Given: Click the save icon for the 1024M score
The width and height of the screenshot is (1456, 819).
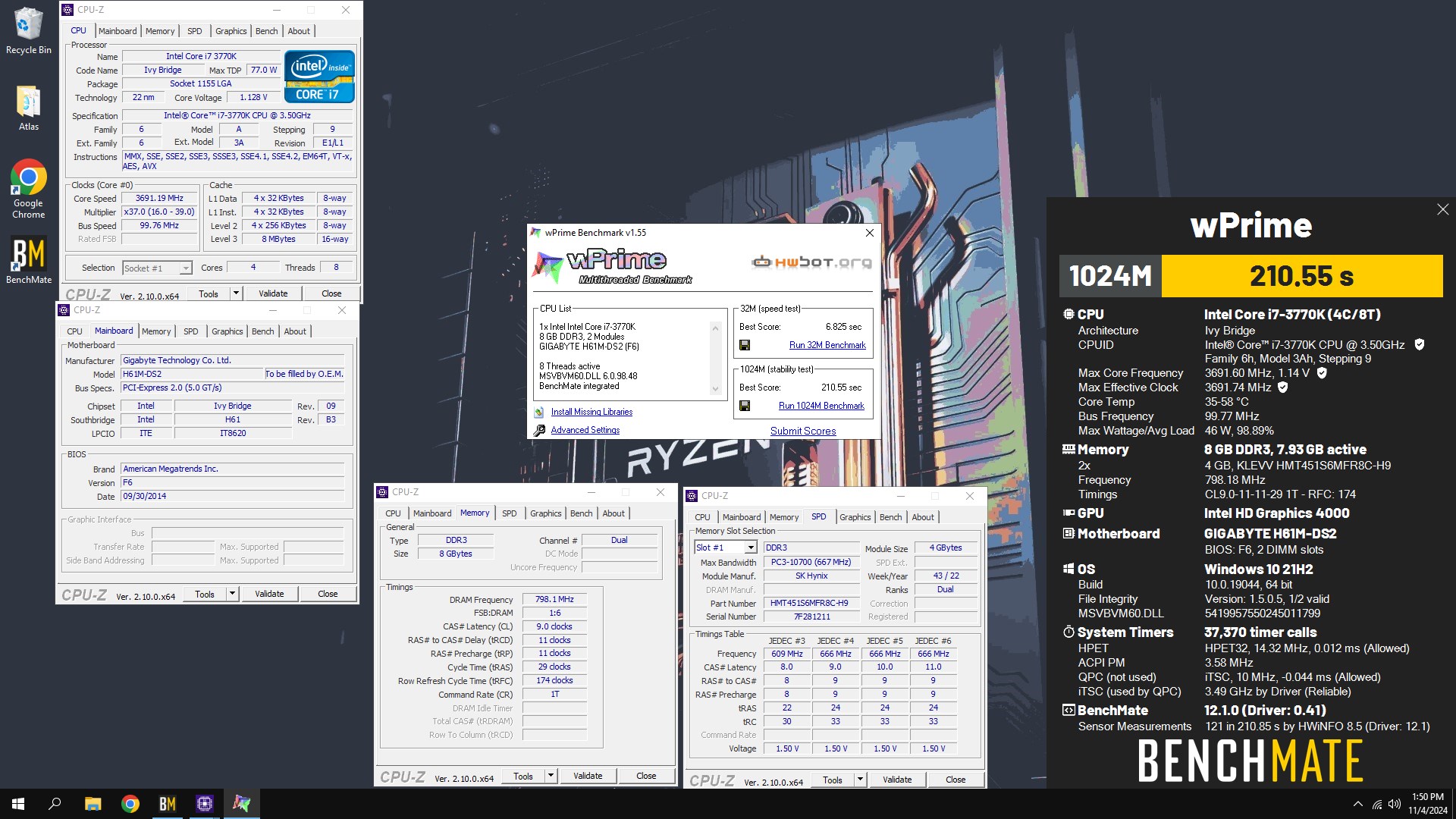Looking at the screenshot, I should click(x=745, y=406).
